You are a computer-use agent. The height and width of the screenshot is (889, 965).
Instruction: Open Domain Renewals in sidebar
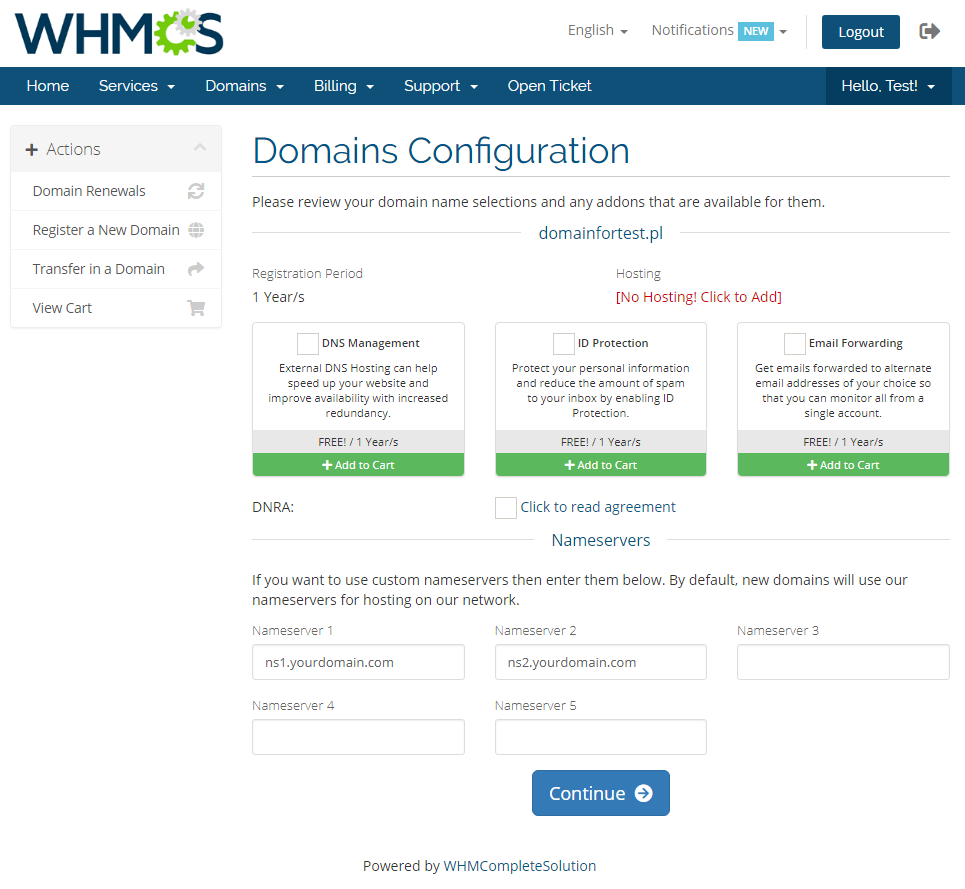(x=116, y=191)
